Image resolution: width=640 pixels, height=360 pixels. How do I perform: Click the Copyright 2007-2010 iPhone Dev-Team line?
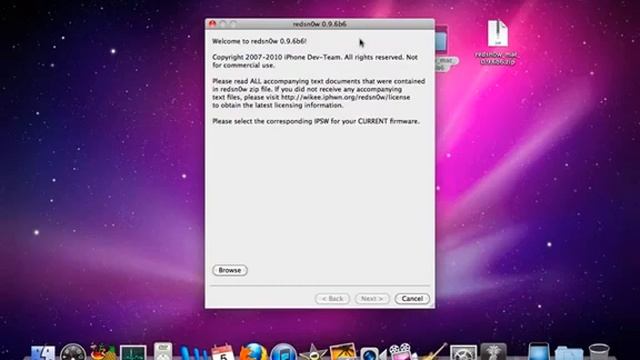[x=315, y=61]
